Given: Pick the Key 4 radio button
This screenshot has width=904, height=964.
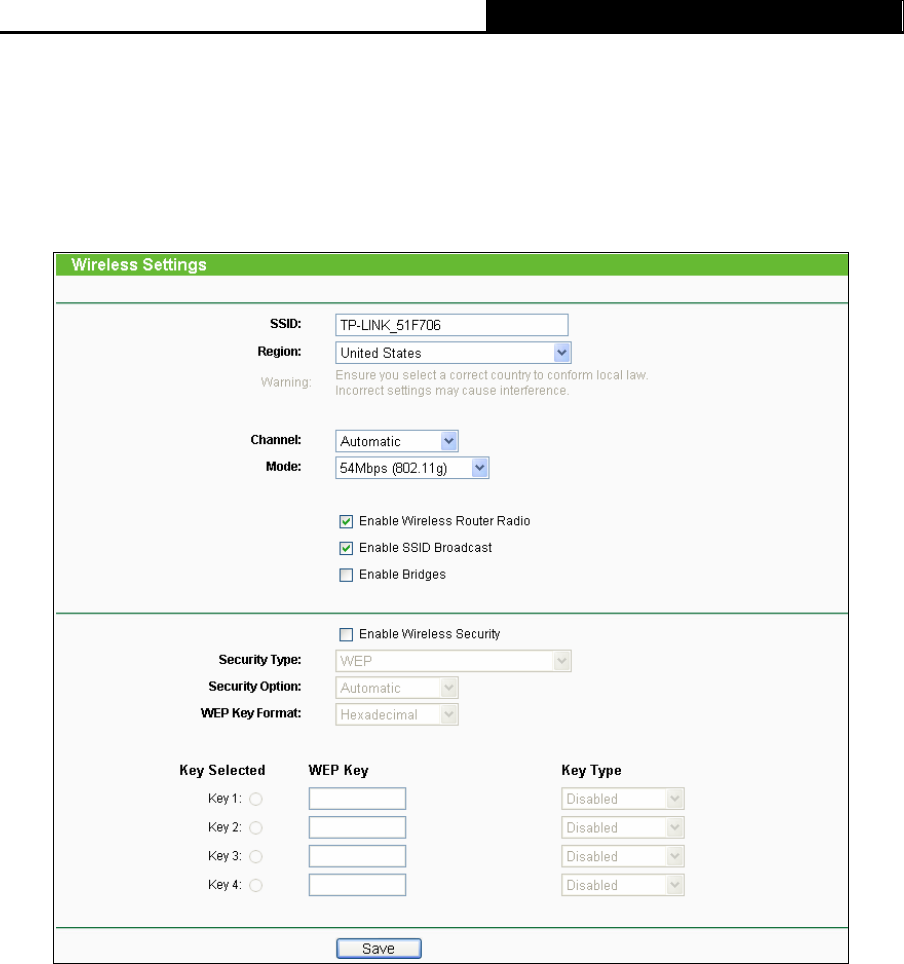Looking at the screenshot, I should click(x=258, y=886).
